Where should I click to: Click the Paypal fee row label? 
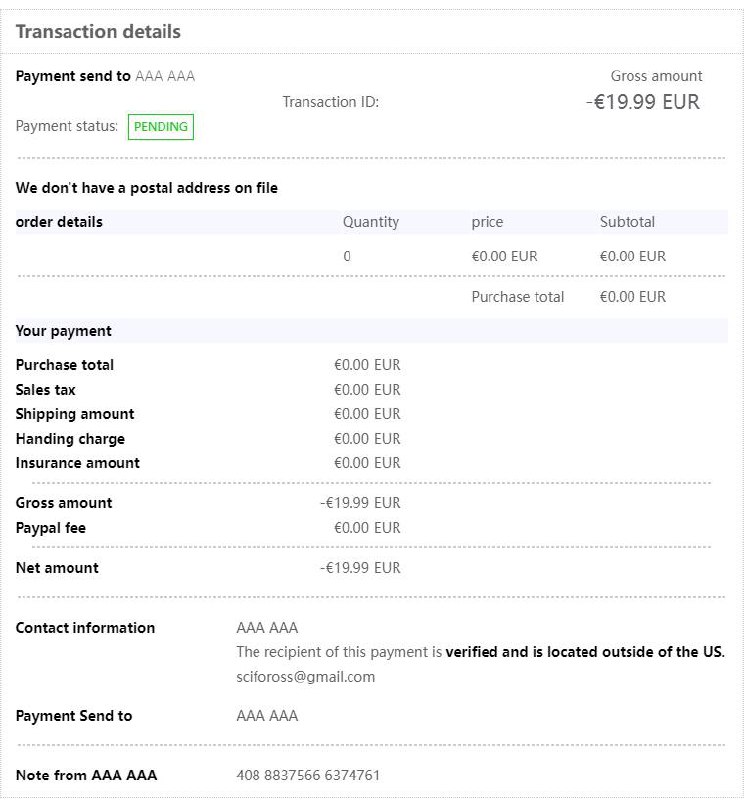point(51,528)
